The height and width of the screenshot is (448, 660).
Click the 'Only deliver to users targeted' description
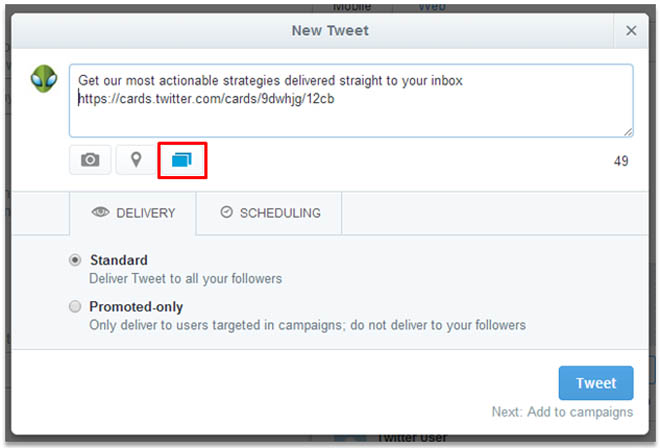tap(308, 325)
